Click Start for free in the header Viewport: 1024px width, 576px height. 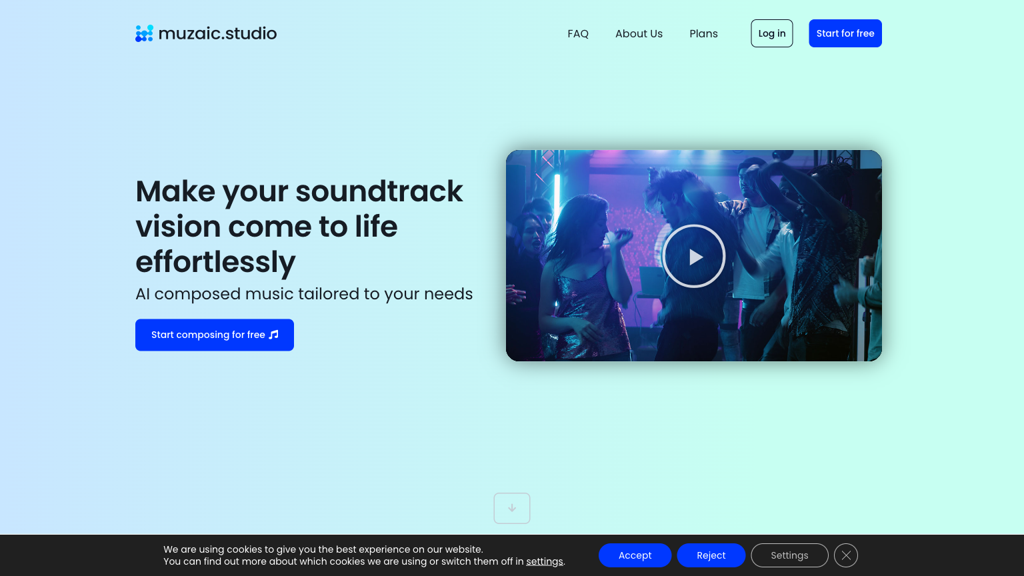click(845, 33)
